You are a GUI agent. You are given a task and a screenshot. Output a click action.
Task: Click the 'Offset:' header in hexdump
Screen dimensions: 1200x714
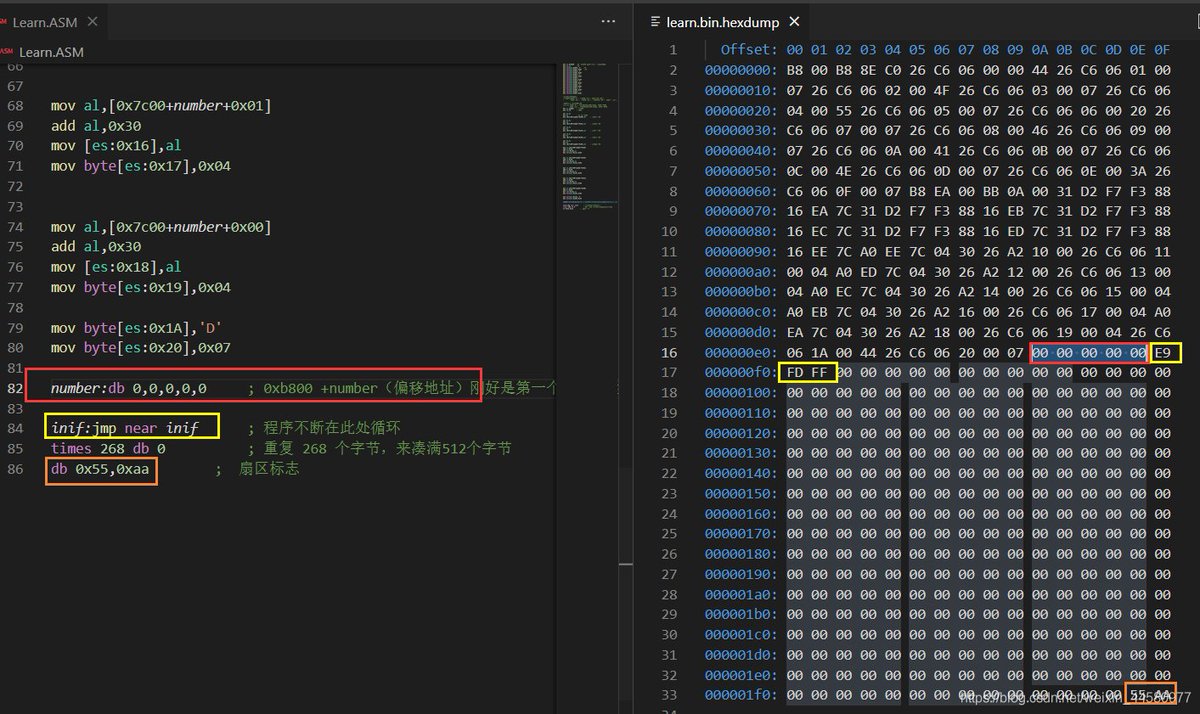click(x=748, y=49)
